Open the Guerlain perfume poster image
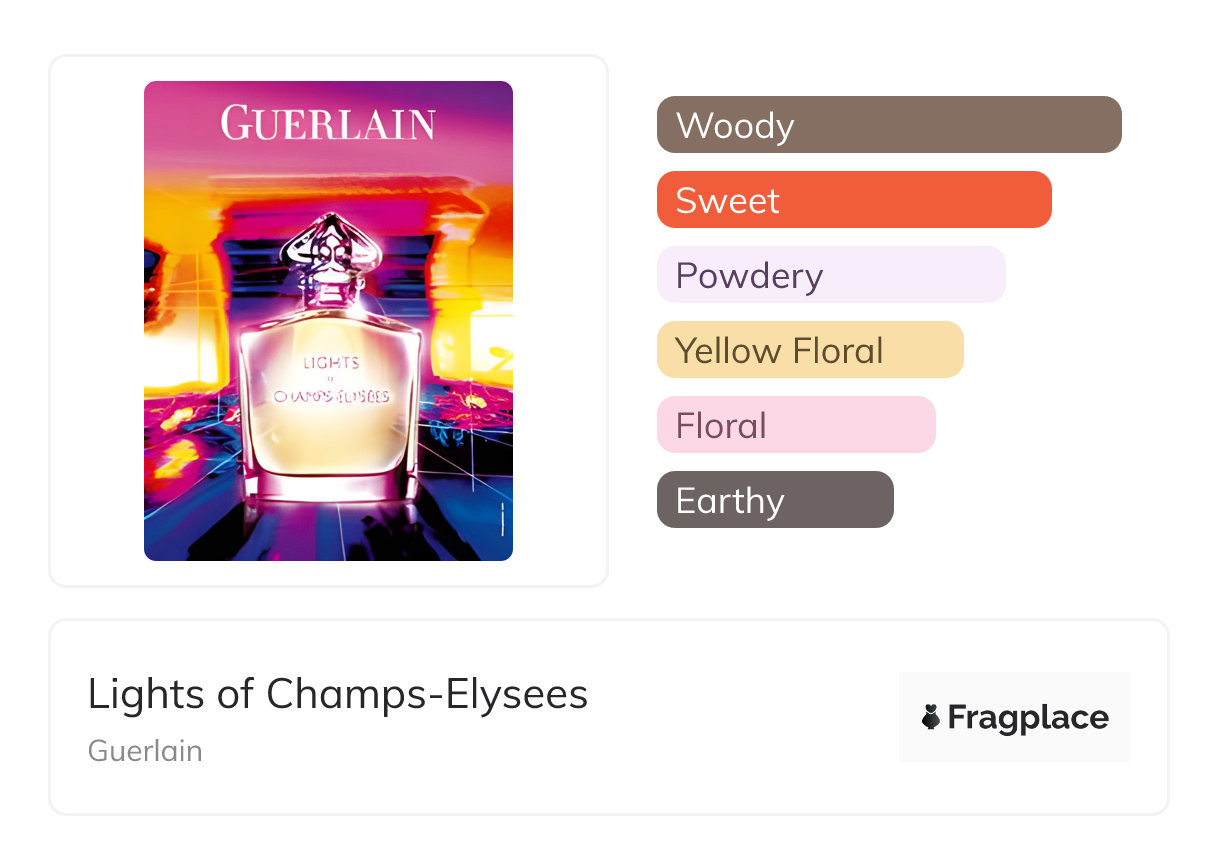Viewport: 1218px width, 864px height. point(328,320)
